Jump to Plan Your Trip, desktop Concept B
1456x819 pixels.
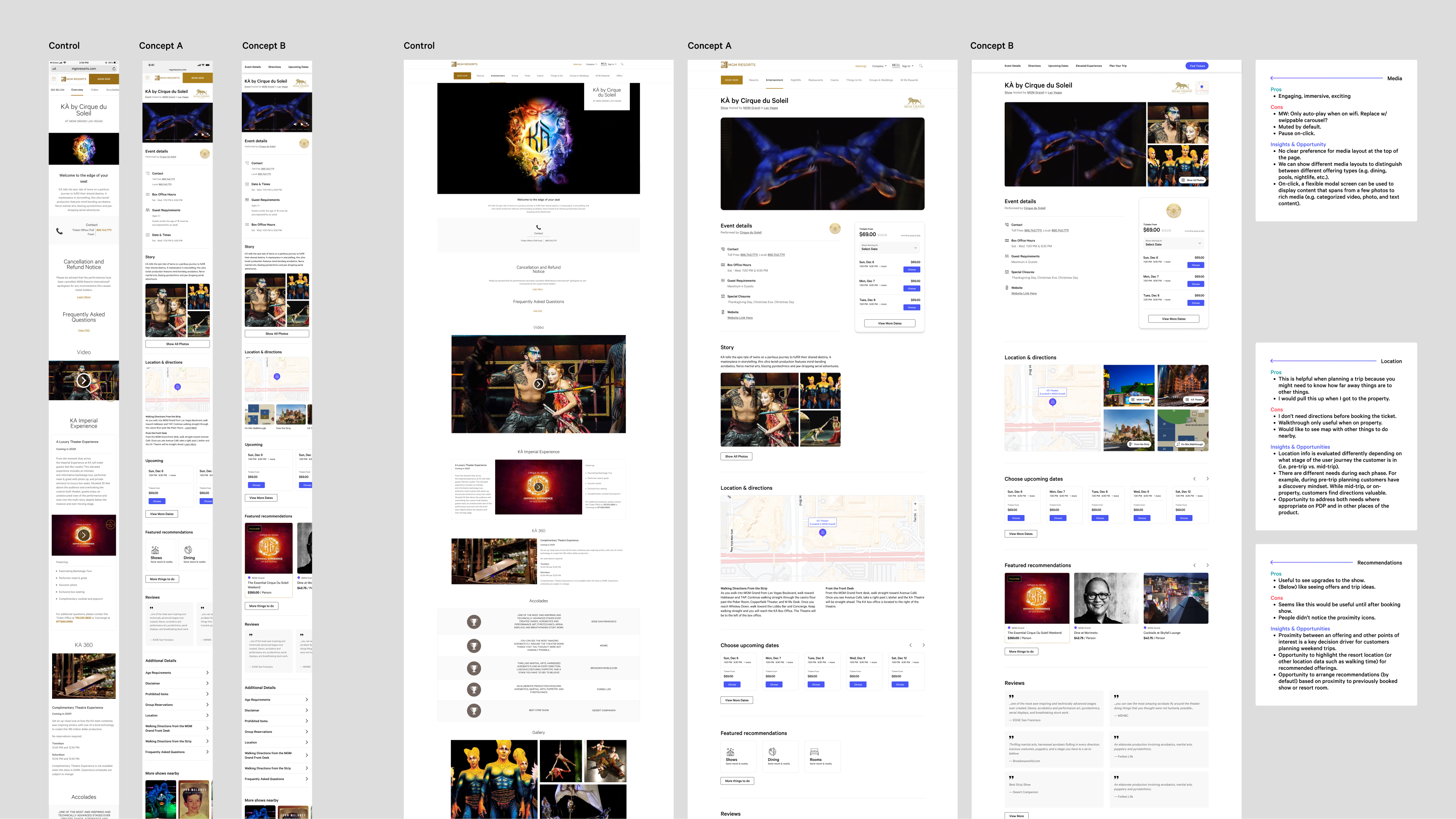pyautogui.click(x=1118, y=66)
